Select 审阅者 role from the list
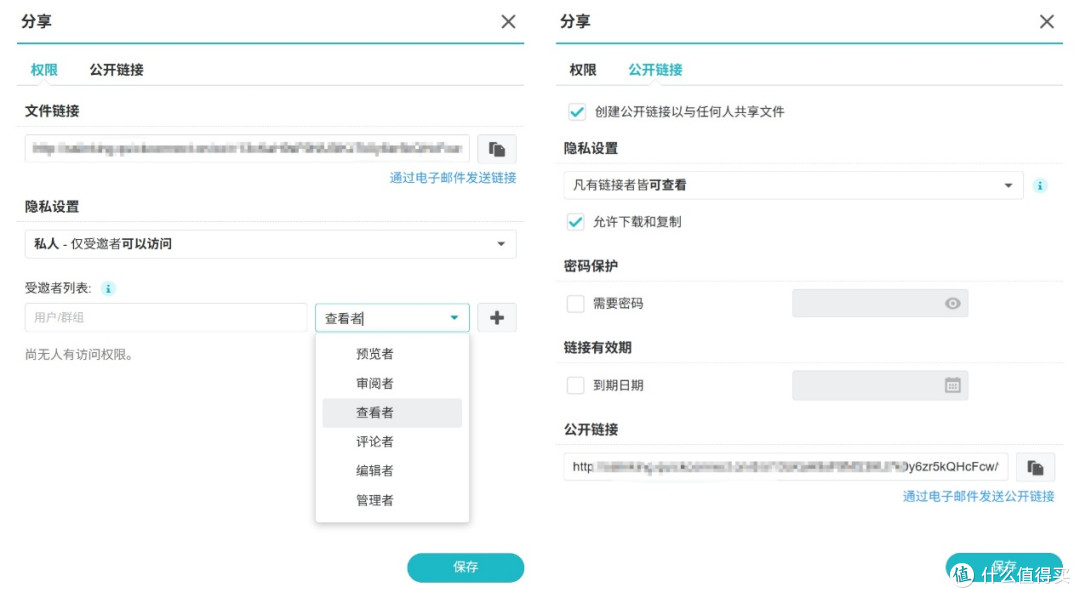 [392, 384]
